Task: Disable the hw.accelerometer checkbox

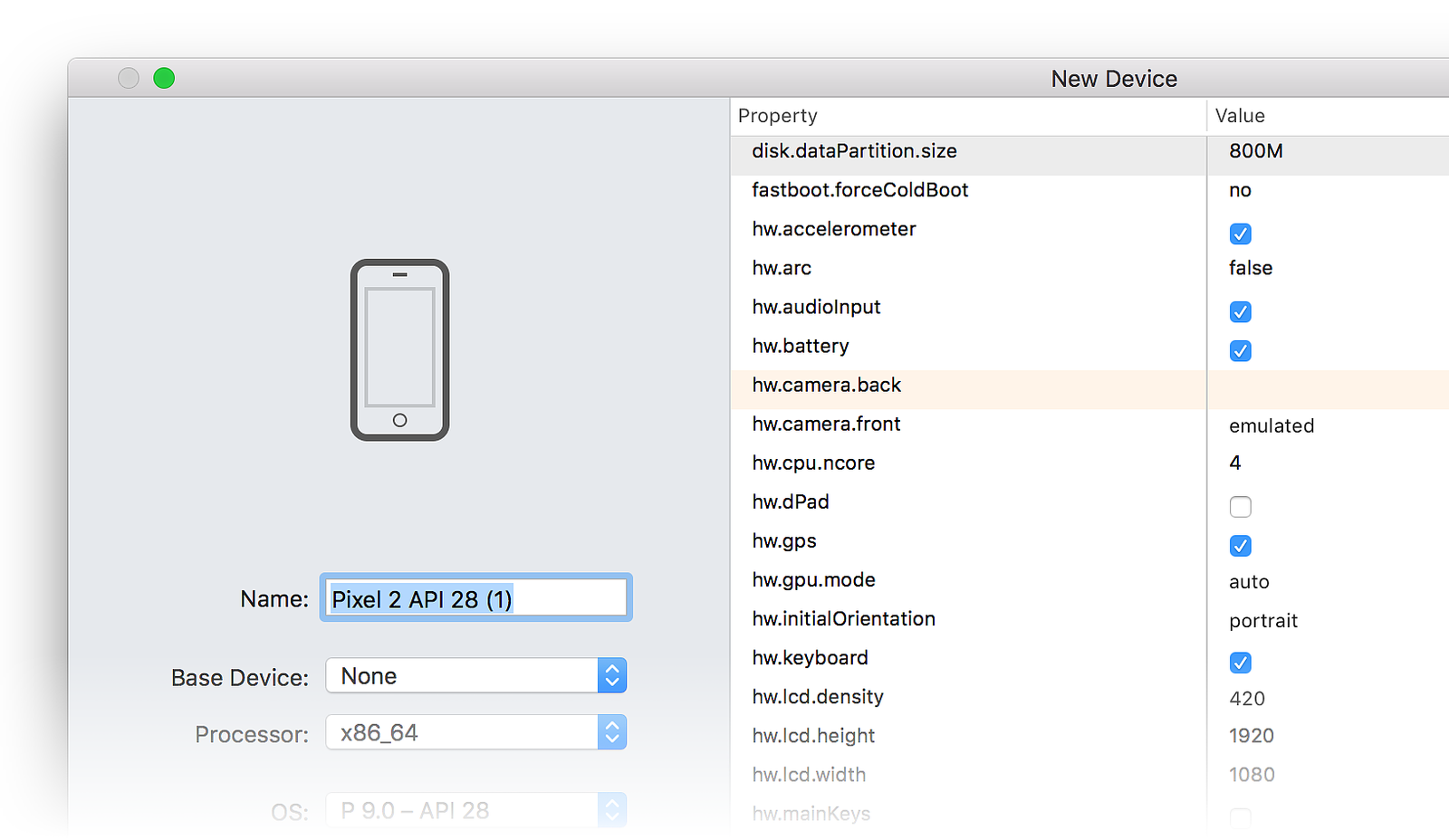Action: pos(1240,234)
